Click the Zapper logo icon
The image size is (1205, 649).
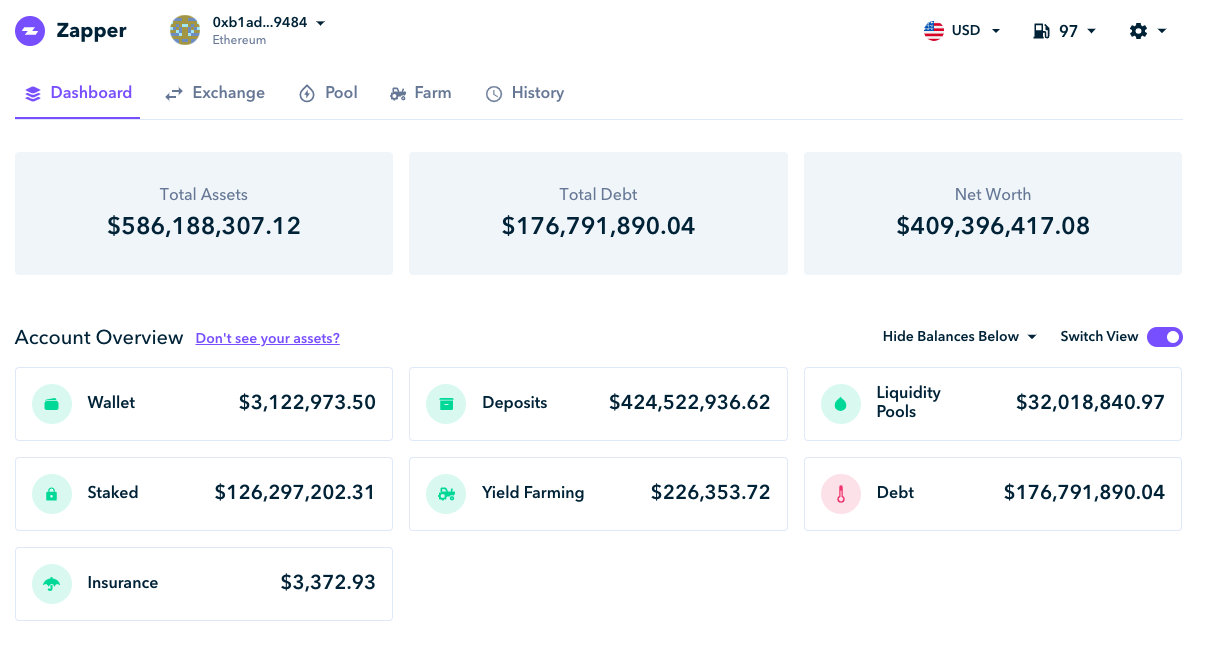pos(30,31)
